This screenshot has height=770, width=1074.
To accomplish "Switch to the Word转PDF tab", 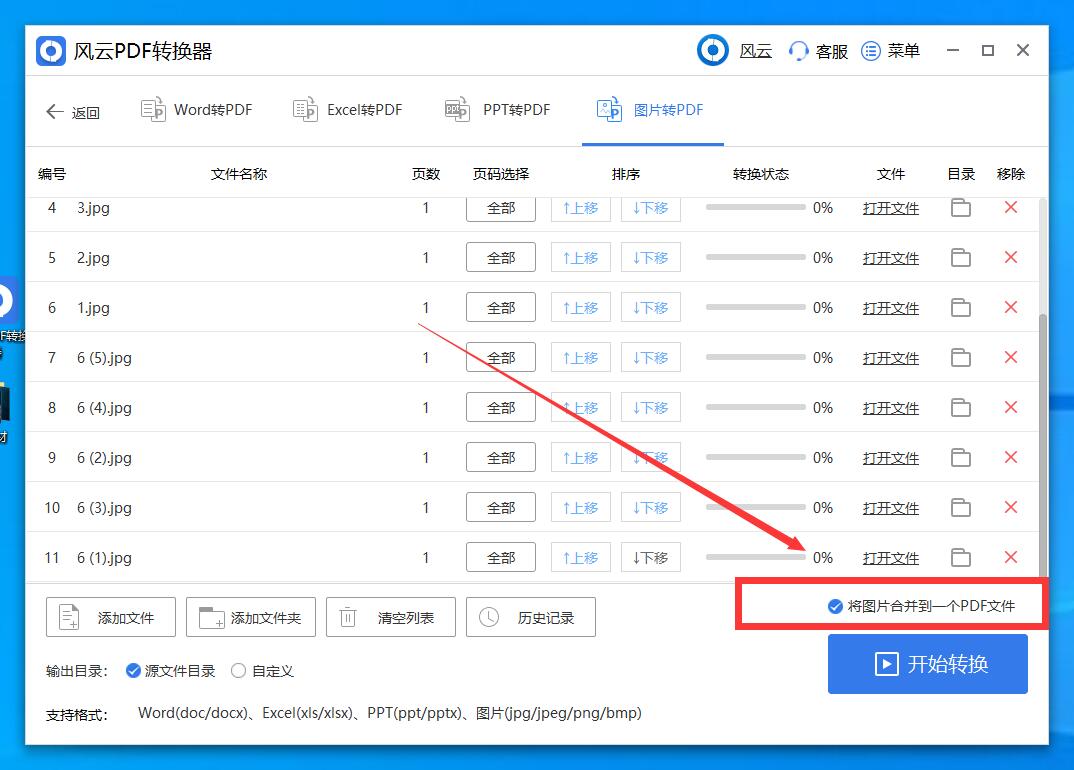I will [x=196, y=110].
